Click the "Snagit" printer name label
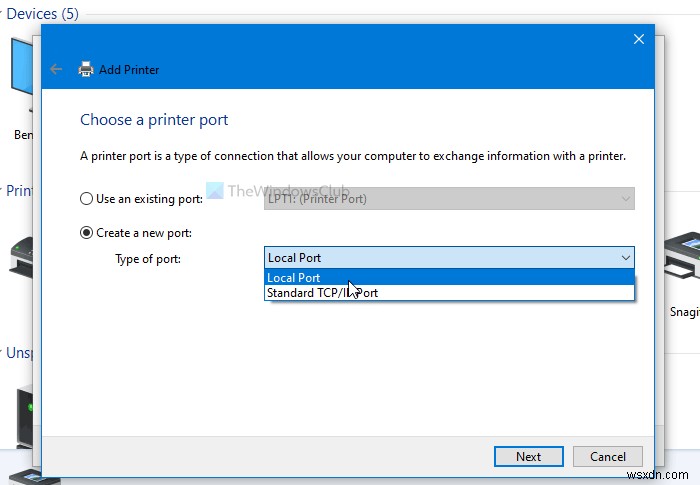Screen dimensions: 700x485 click(684, 312)
